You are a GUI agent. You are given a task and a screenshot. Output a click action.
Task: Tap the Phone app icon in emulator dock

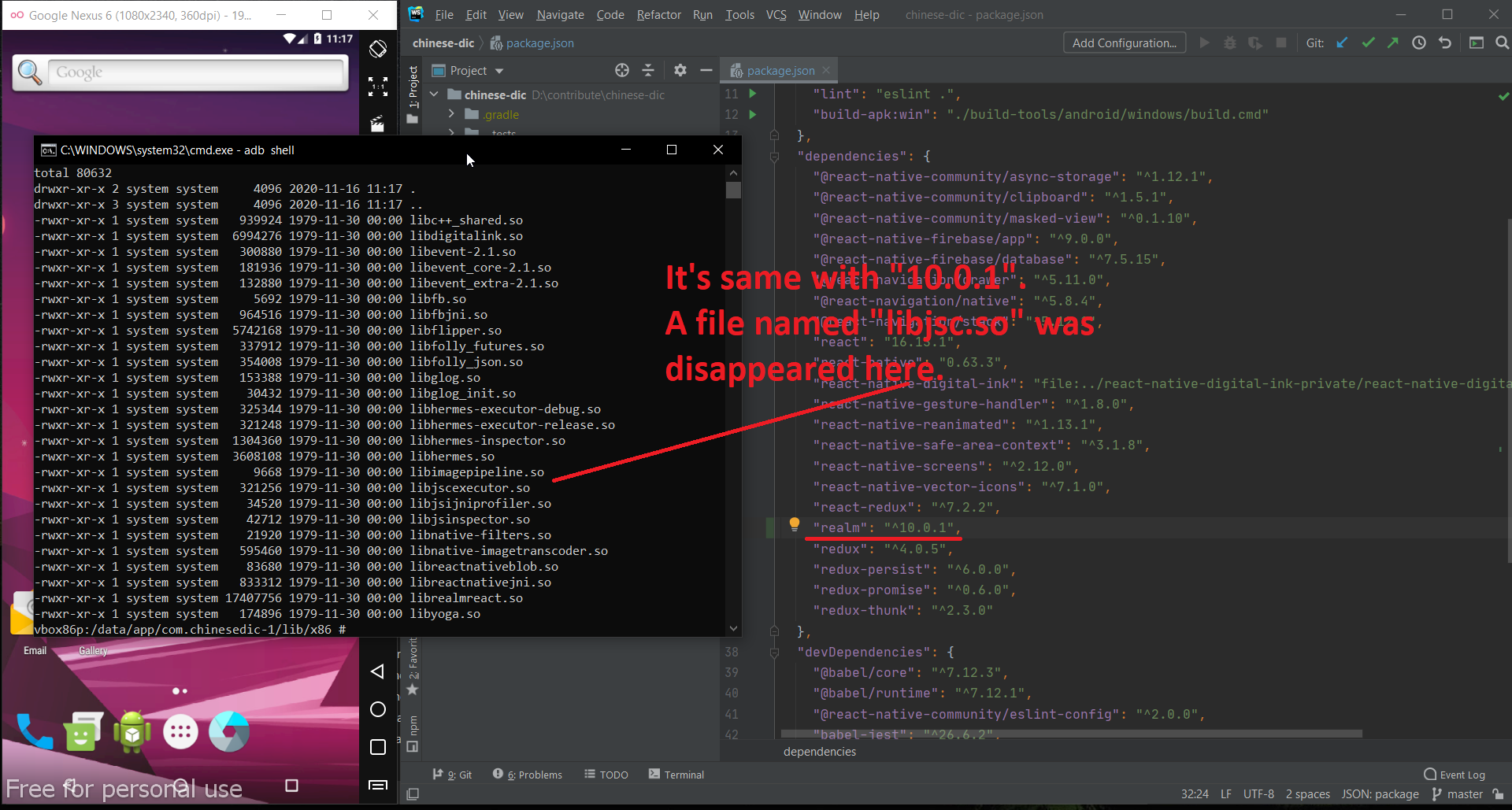35,732
